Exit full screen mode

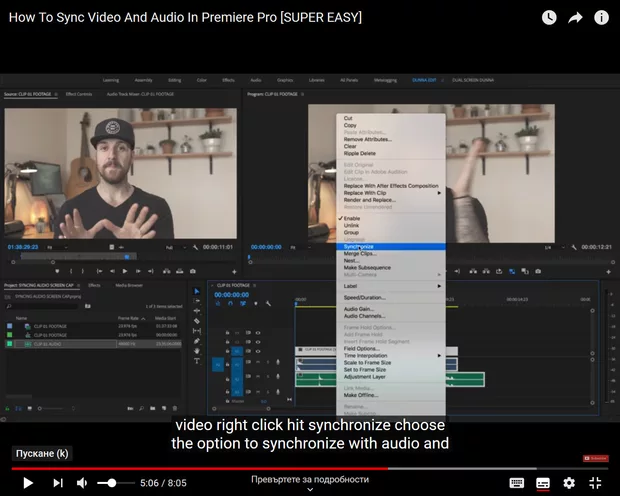pos(595,482)
